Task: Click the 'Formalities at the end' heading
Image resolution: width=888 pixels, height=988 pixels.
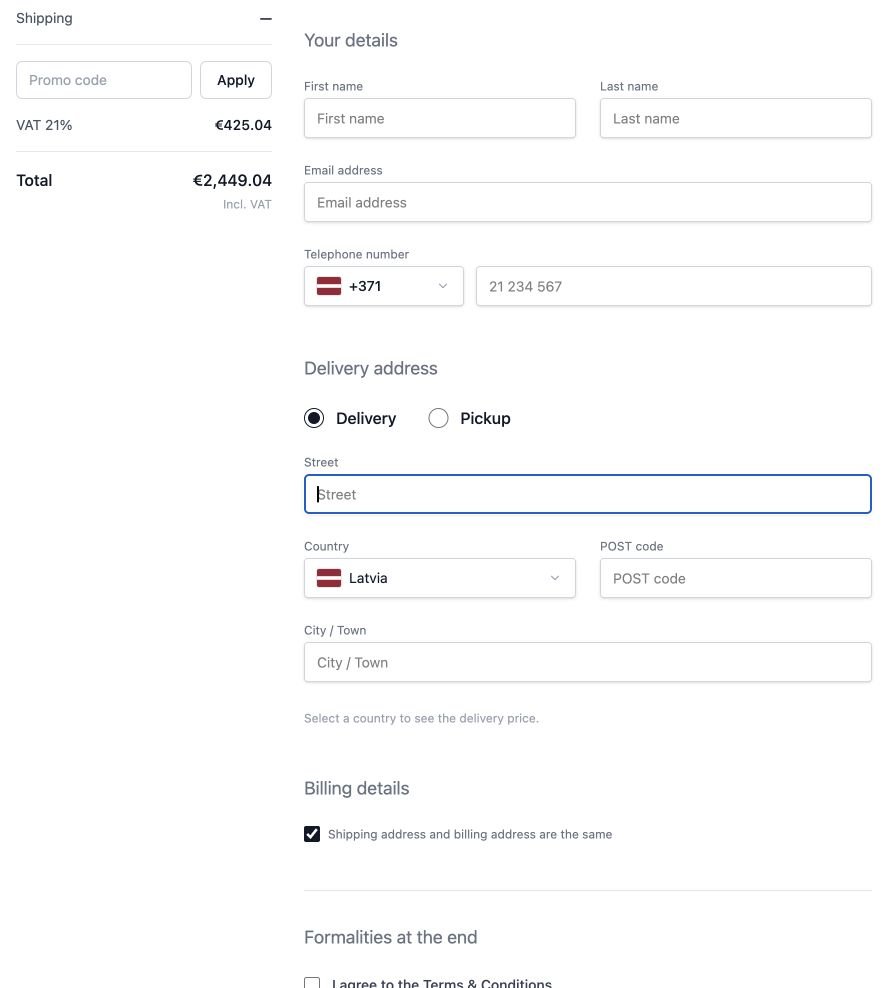Action: [391, 937]
